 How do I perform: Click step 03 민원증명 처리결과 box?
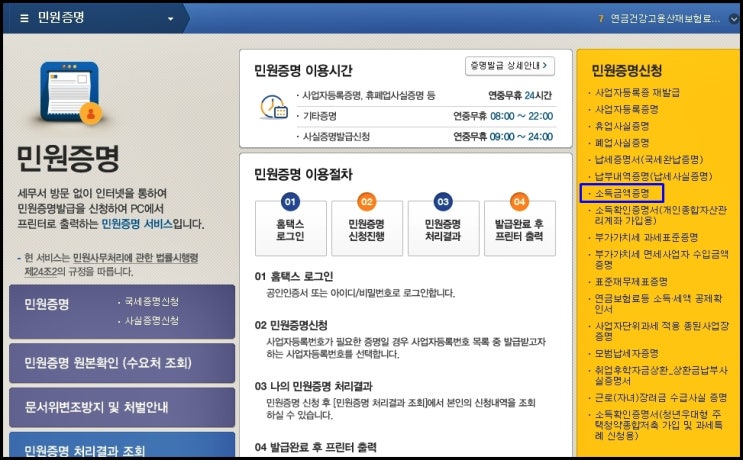click(443, 228)
